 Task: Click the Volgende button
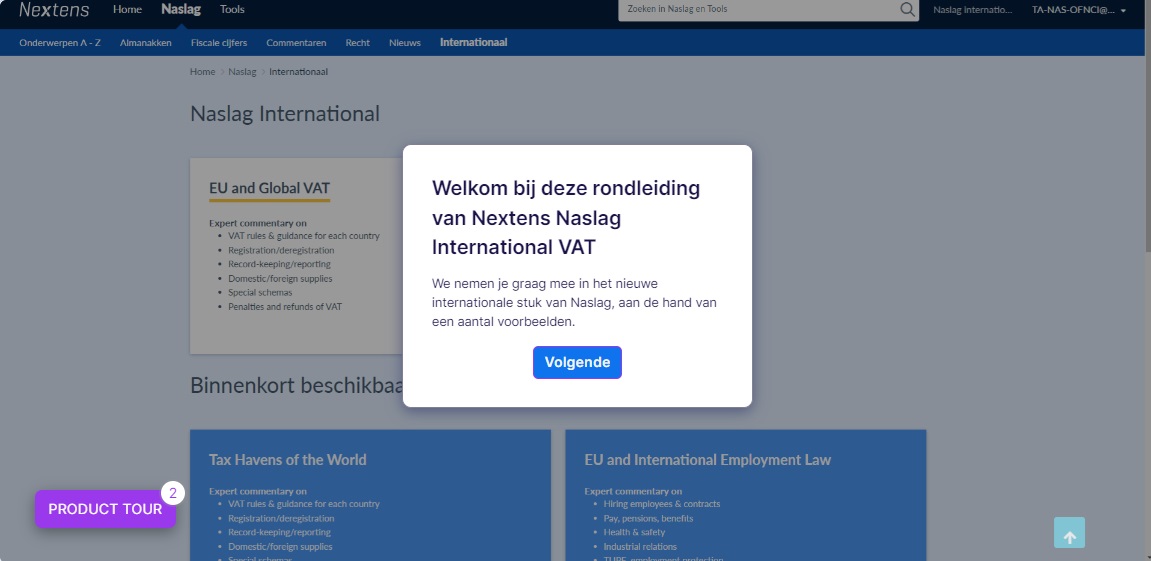click(x=577, y=362)
